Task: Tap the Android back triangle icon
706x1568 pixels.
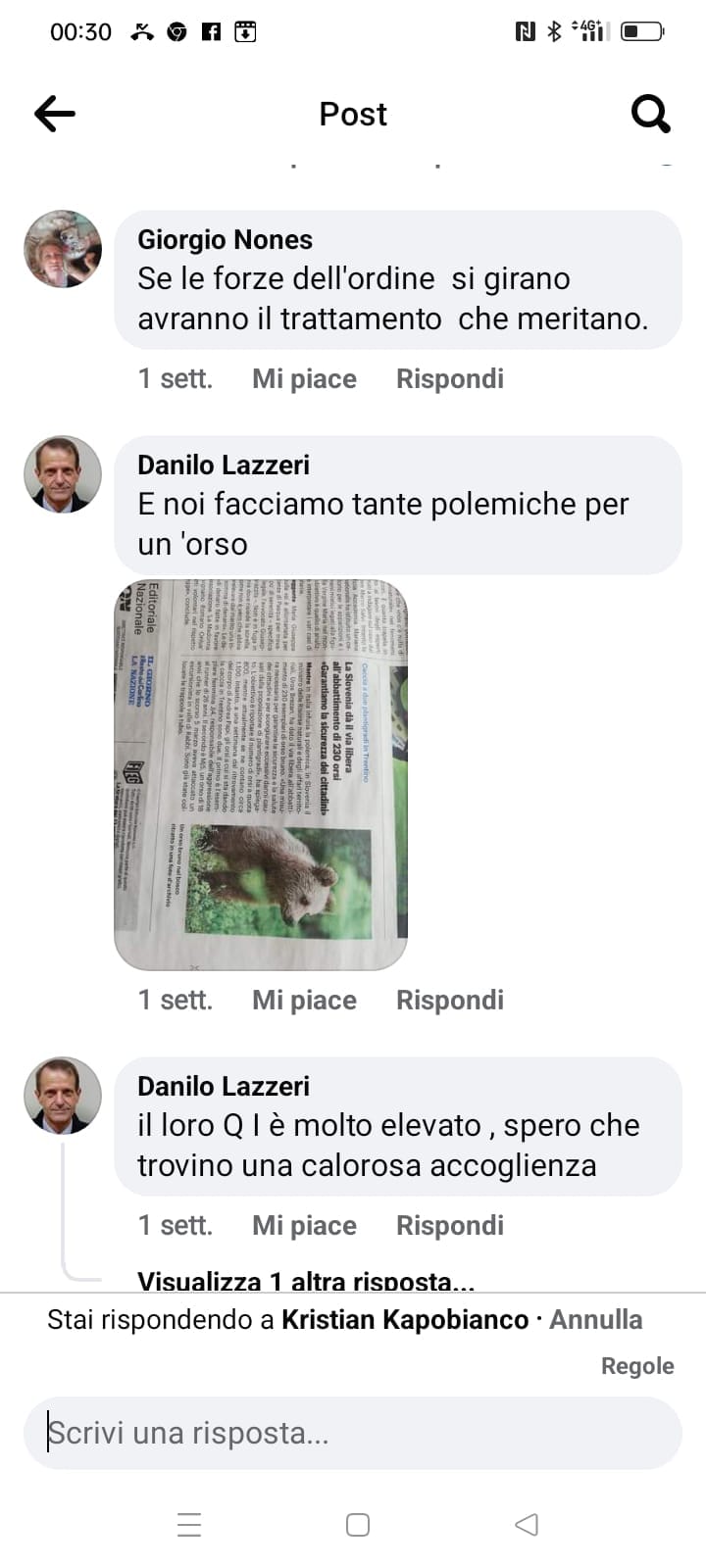Action: (527, 1525)
